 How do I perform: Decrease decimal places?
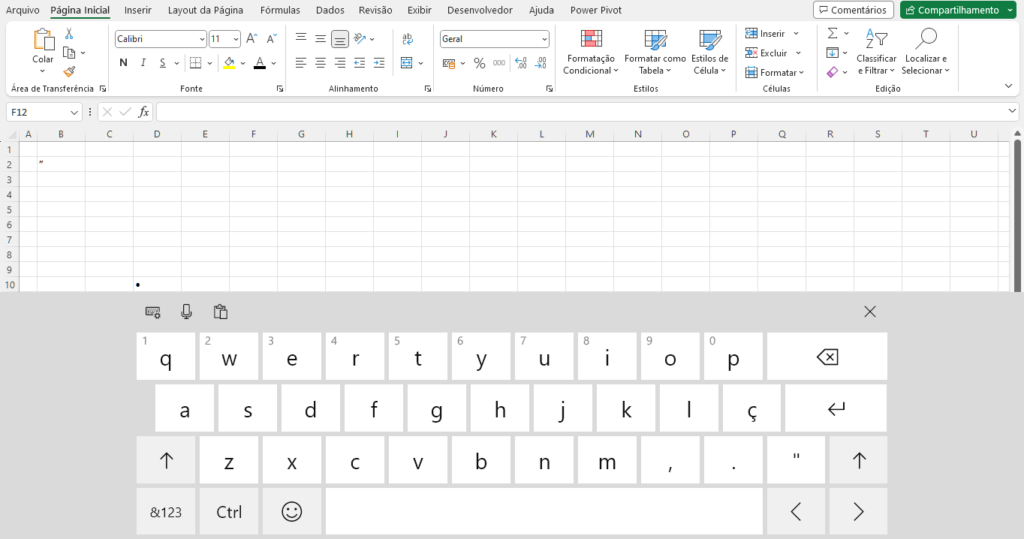[541, 63]
